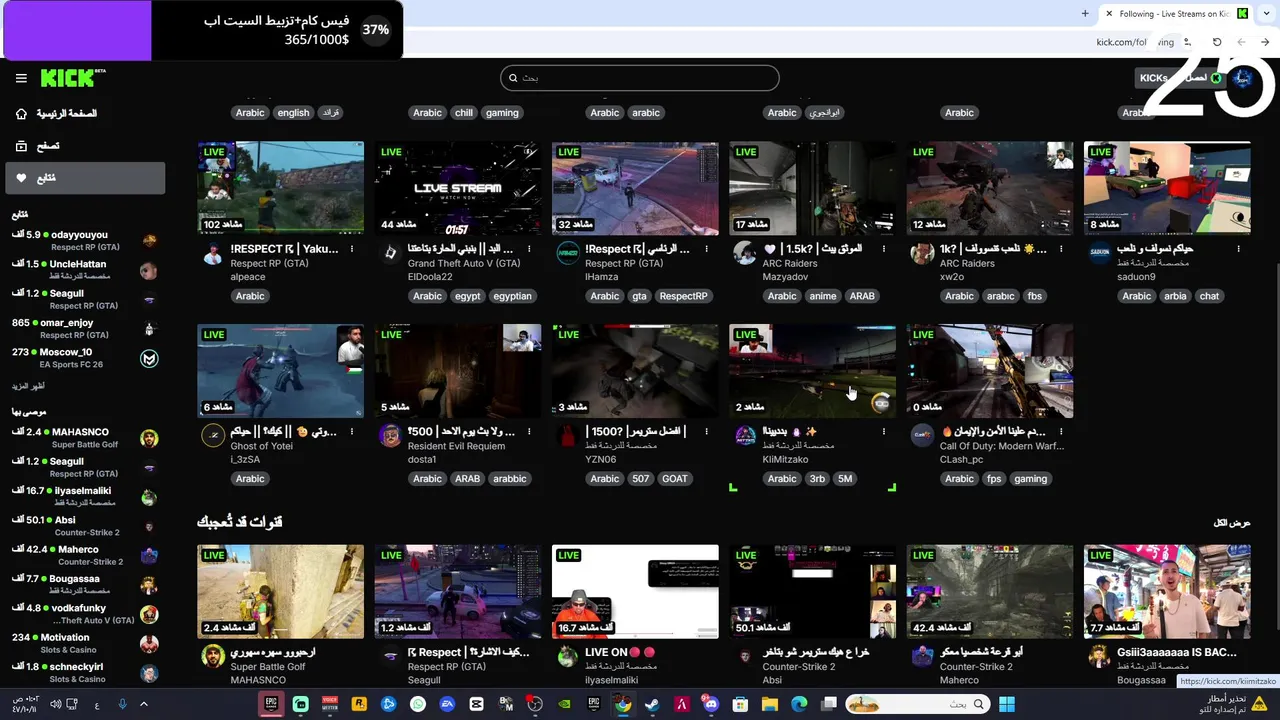Toggle the microphone icon in system tray
Screen dimensions: 1280x720
pos(123,705)
